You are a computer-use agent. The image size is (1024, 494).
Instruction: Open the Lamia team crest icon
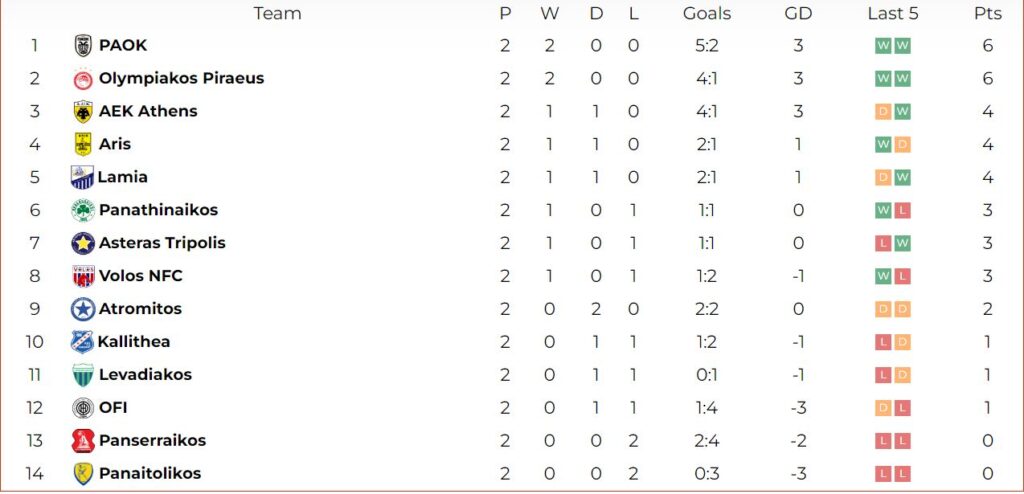pyautogui.click(x=82, y=177)
